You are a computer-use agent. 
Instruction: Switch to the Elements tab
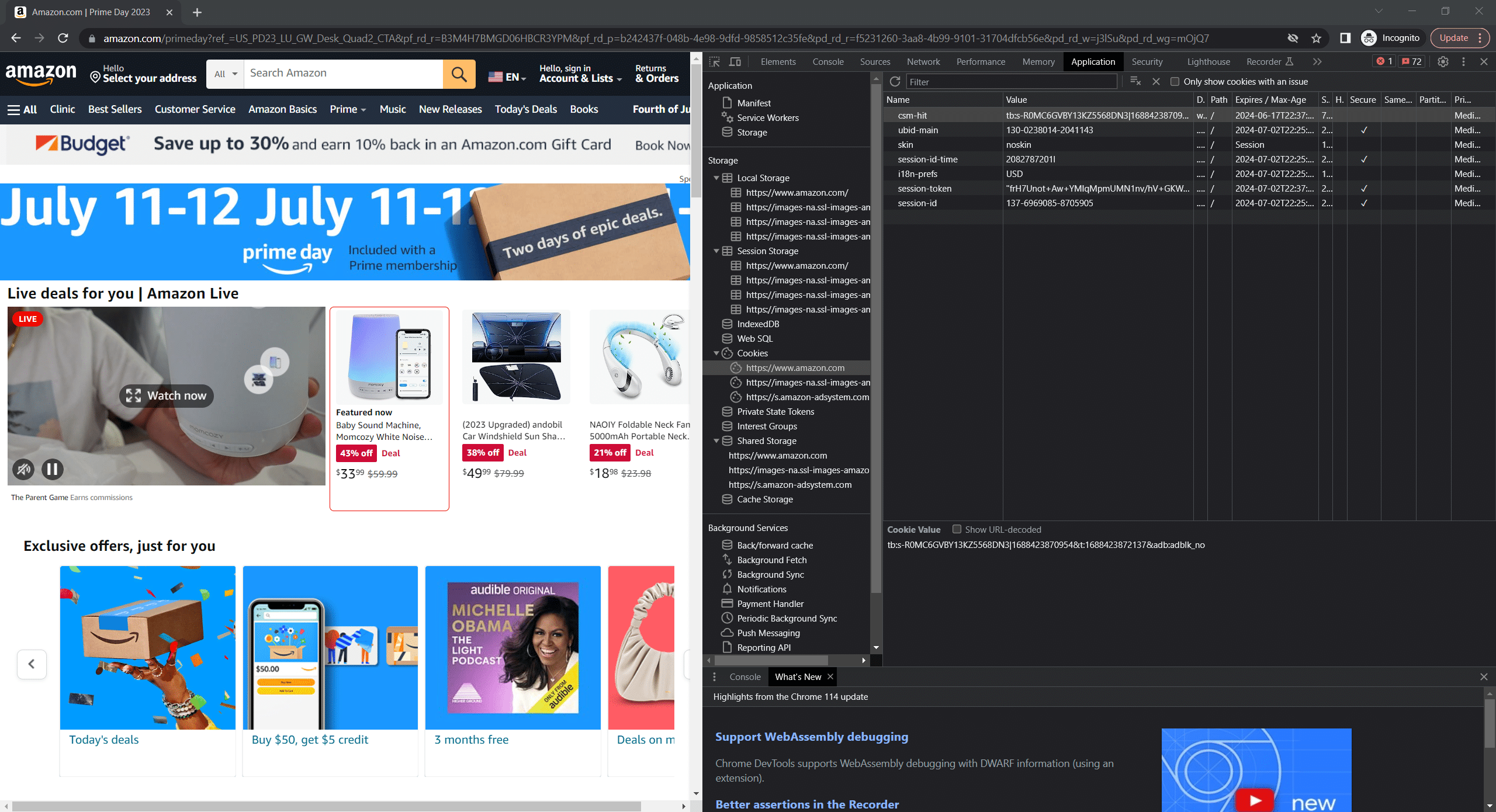778,61
